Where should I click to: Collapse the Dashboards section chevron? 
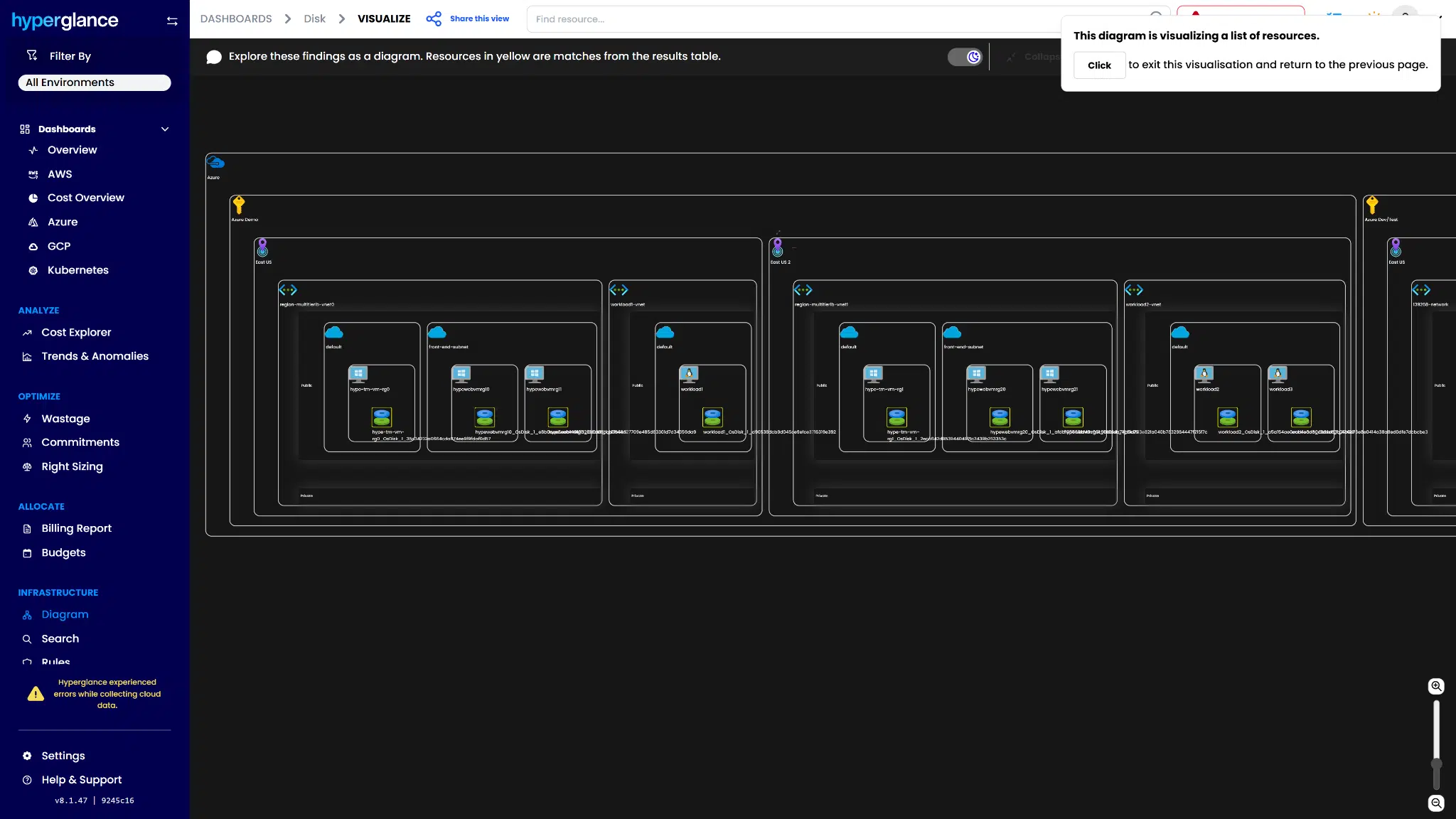tap(165, 129)
